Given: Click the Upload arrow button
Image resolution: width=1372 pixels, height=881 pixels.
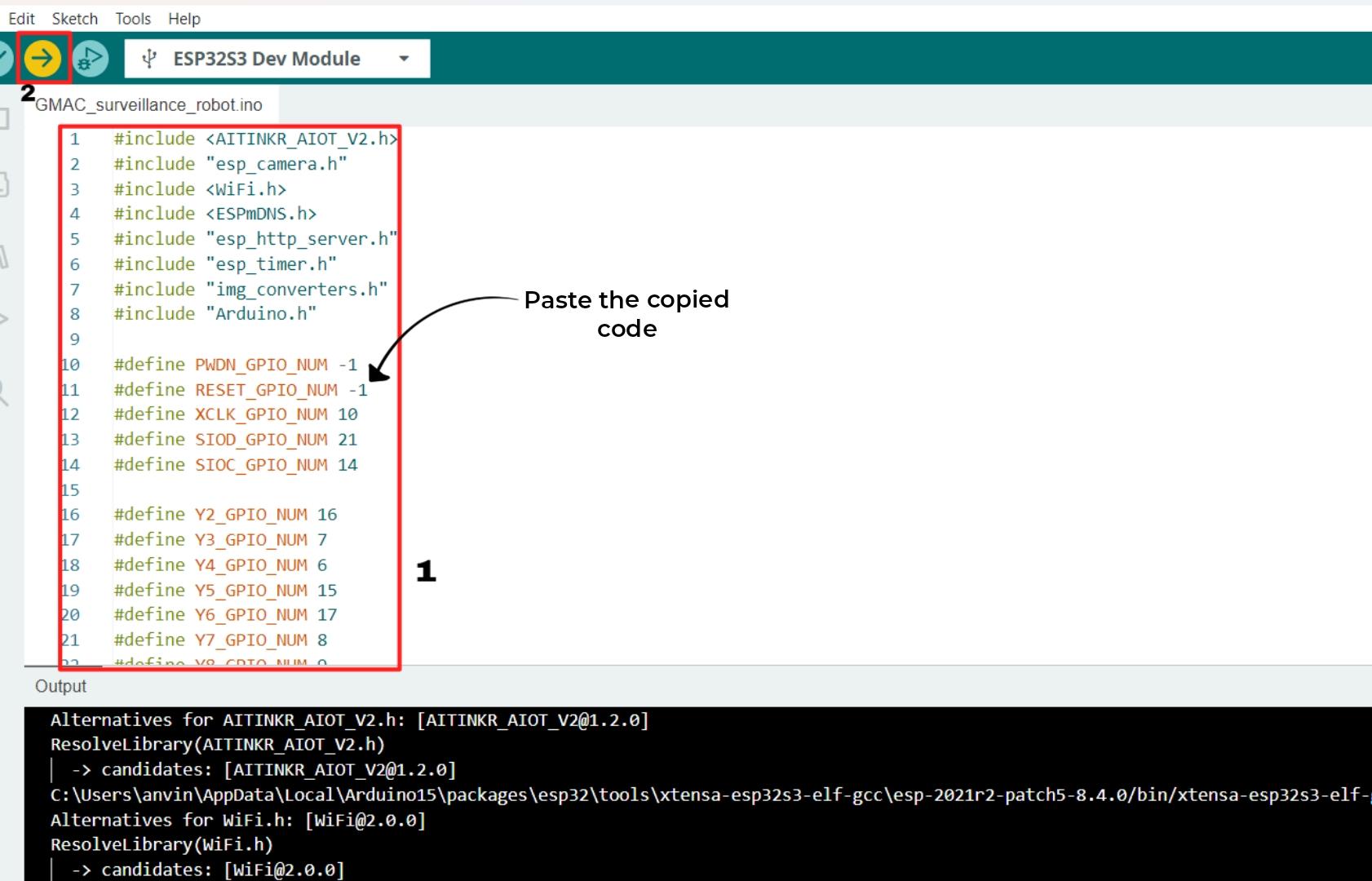Looking at the screenshot, I should tap(42, 58).
